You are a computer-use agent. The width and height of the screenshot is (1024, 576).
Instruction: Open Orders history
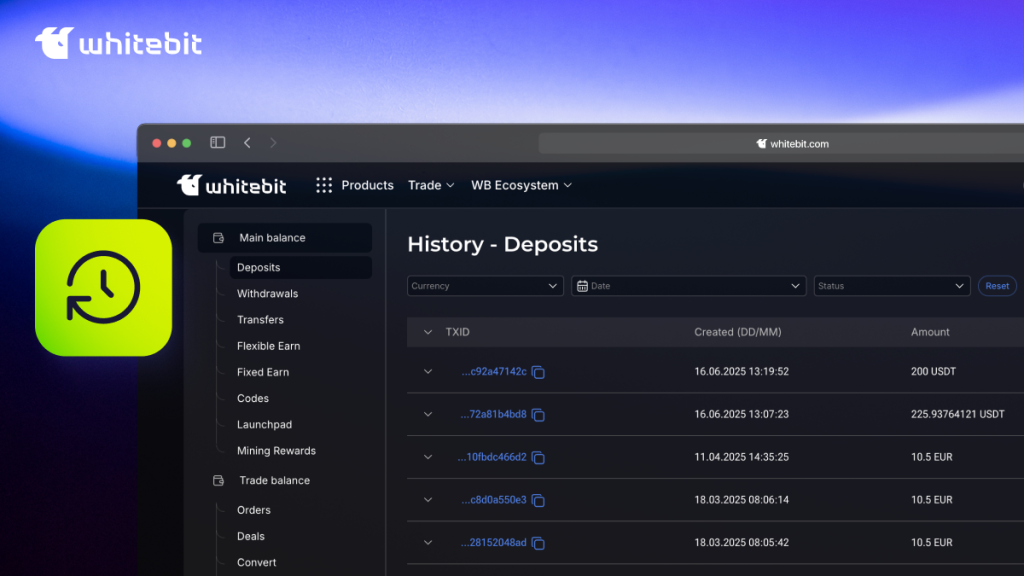(253, 510)
